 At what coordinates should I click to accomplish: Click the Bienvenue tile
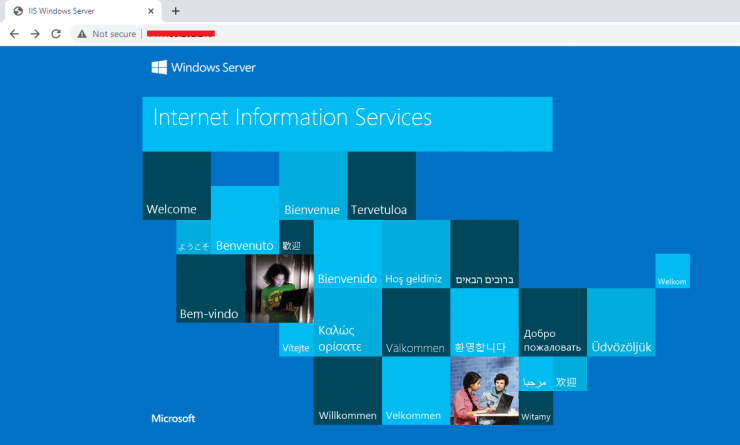(313, 186)
